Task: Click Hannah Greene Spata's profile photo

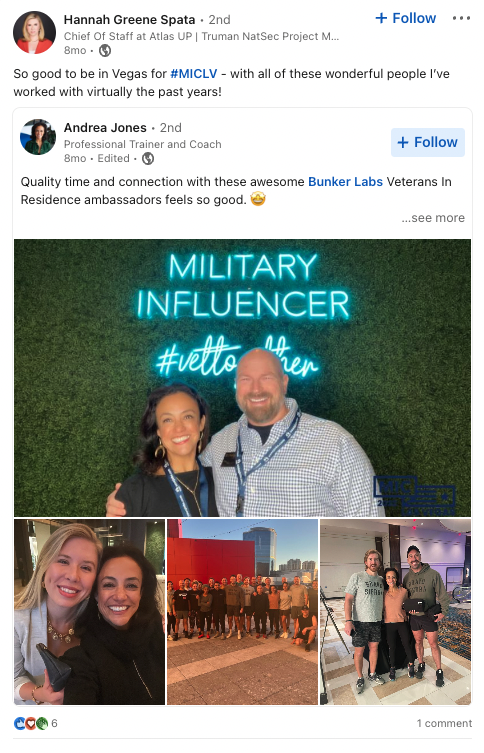Action: [x=34, y=33]
